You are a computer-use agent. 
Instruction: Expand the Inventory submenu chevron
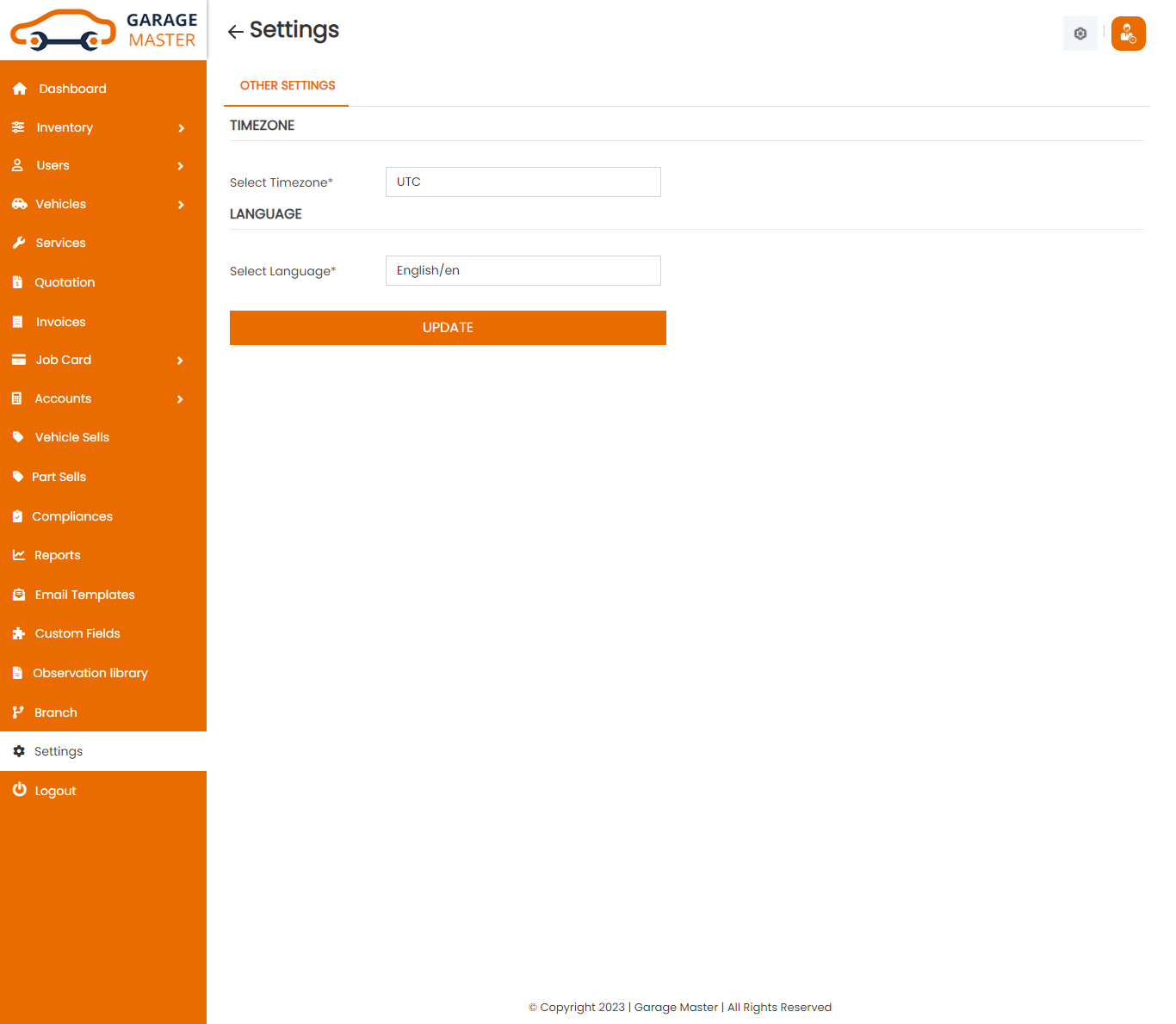click(181, 128)
